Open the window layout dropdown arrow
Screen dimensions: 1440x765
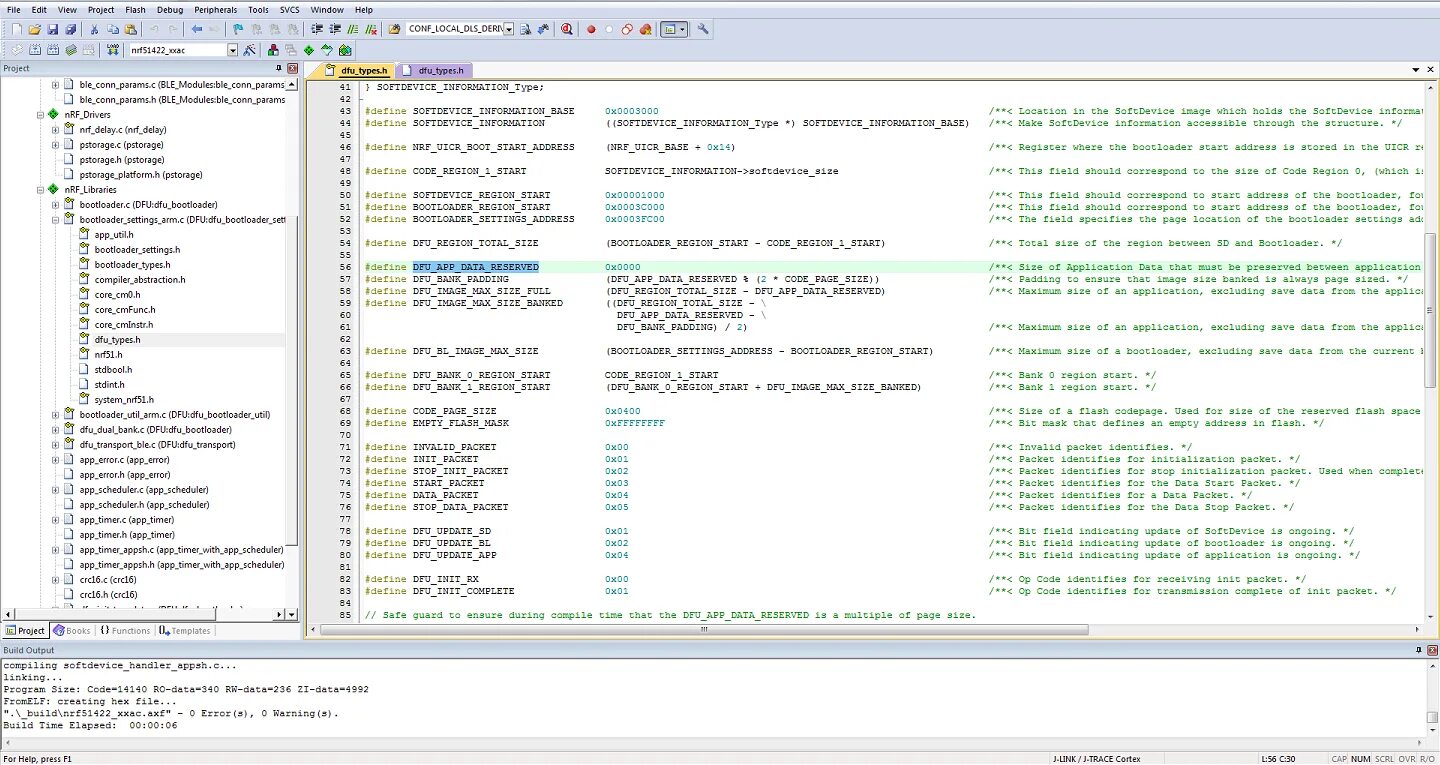point(683,29)
